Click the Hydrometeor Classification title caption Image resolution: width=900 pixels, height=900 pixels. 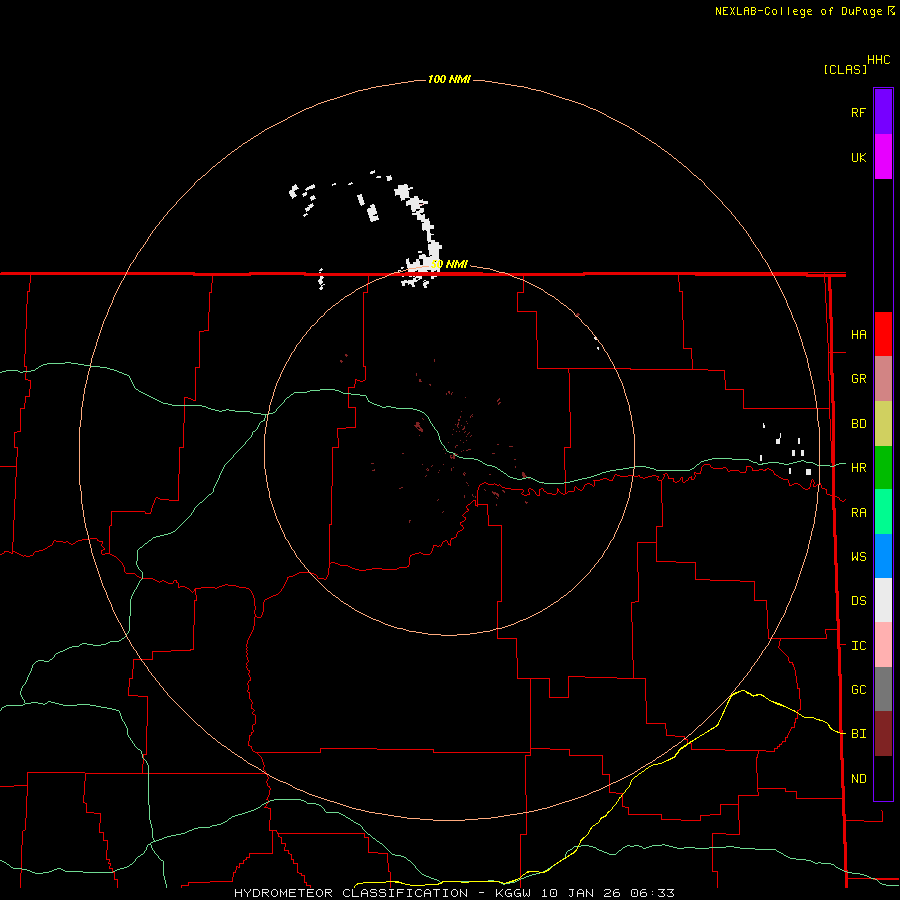(454, 893)
